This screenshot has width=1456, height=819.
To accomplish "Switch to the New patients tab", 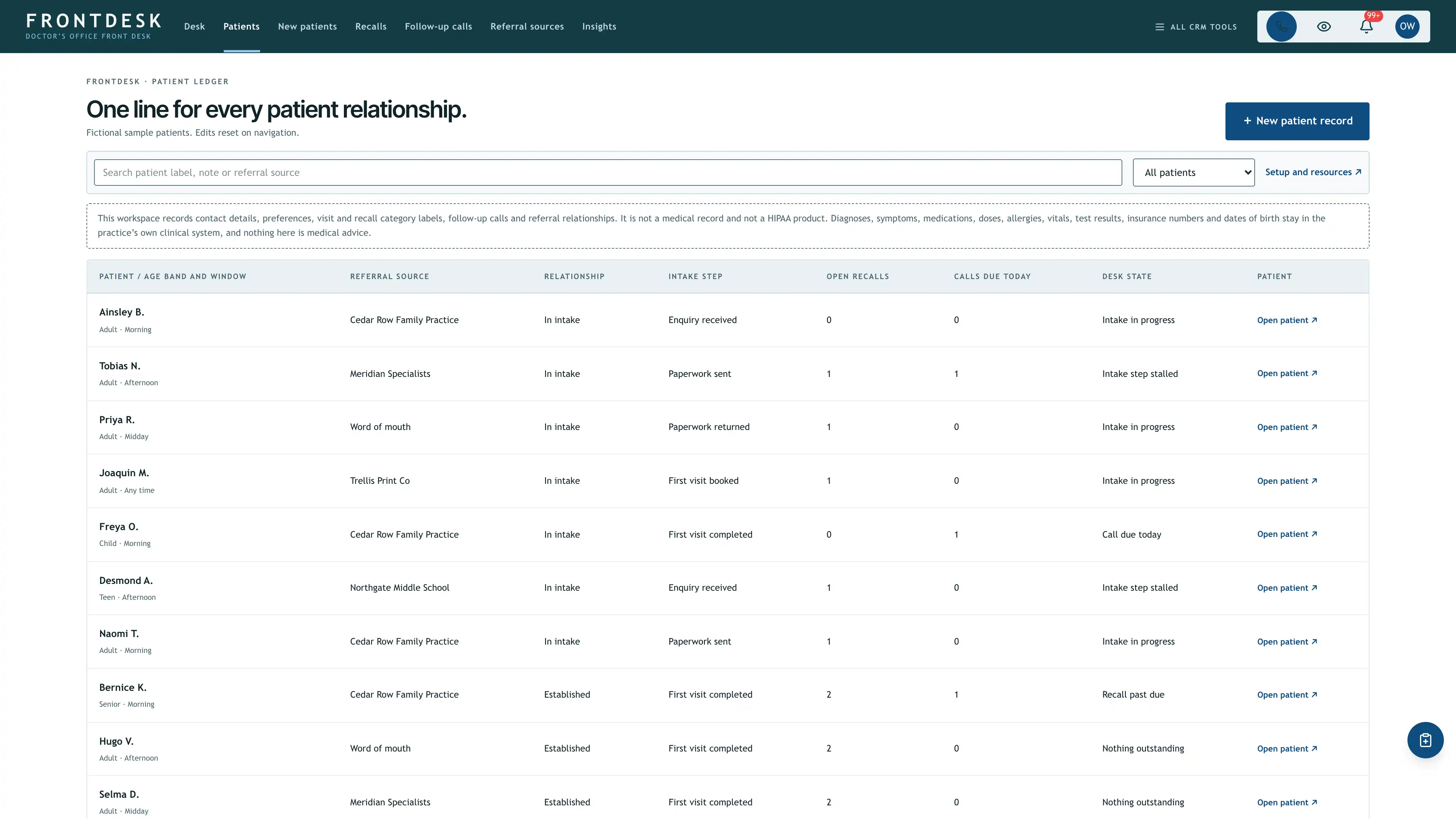I will (308, 27).
